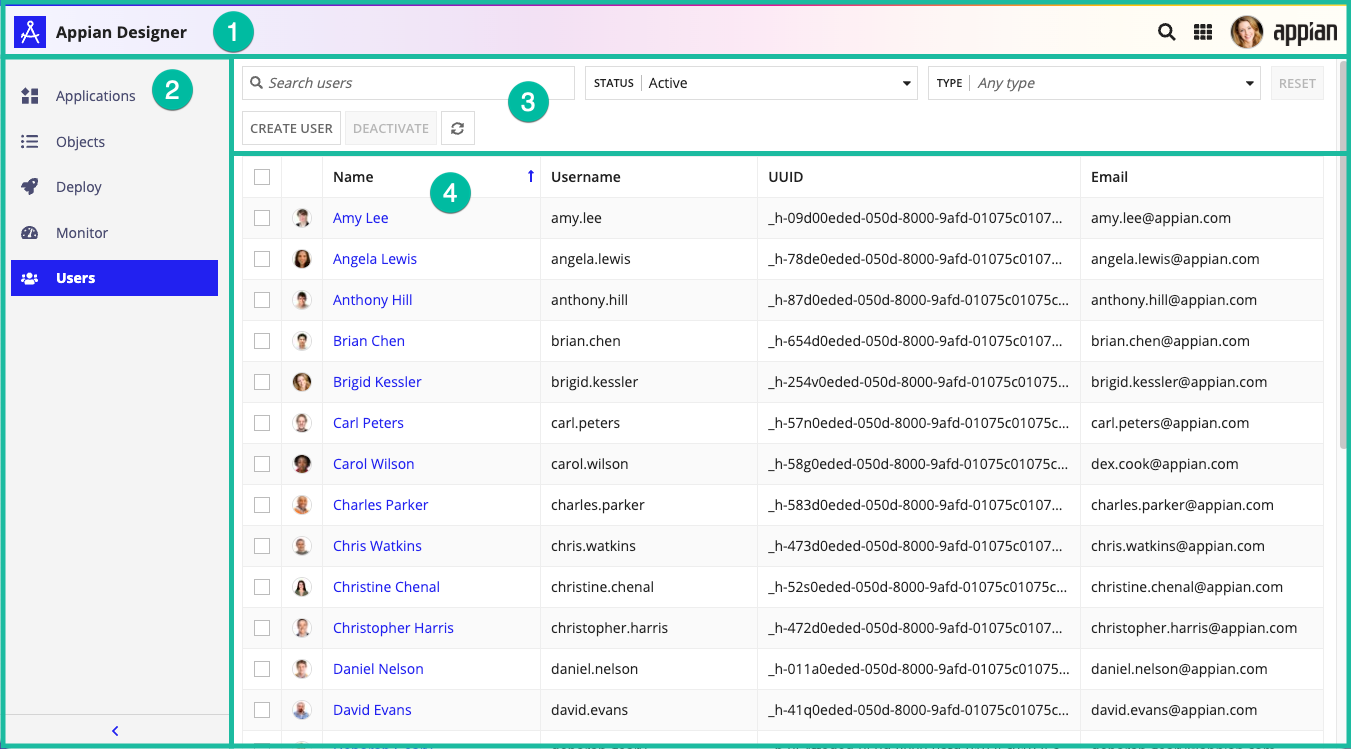Screen dimensions: 1351x749
Task: Click Brian Chen's avatar picture
Action: [x=302, y=341]
